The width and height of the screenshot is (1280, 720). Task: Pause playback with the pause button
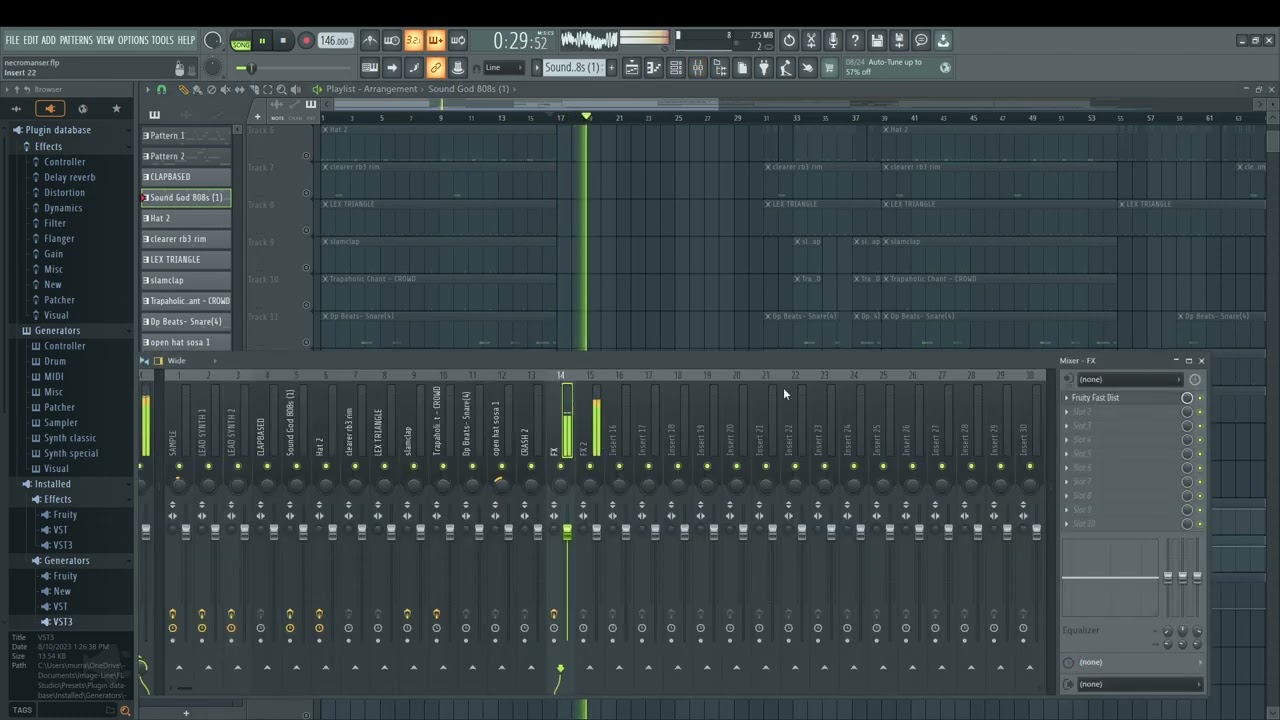(262, 42)
